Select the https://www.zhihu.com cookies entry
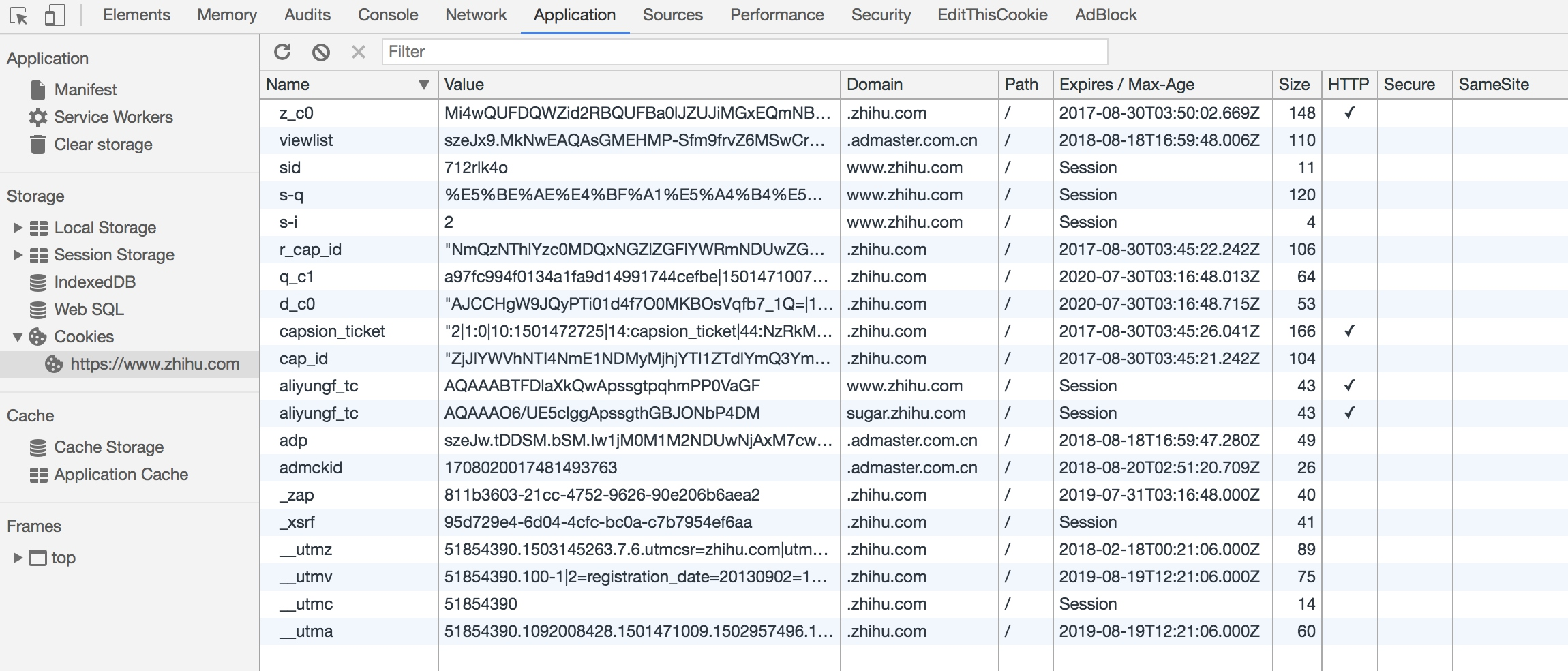 130,364
